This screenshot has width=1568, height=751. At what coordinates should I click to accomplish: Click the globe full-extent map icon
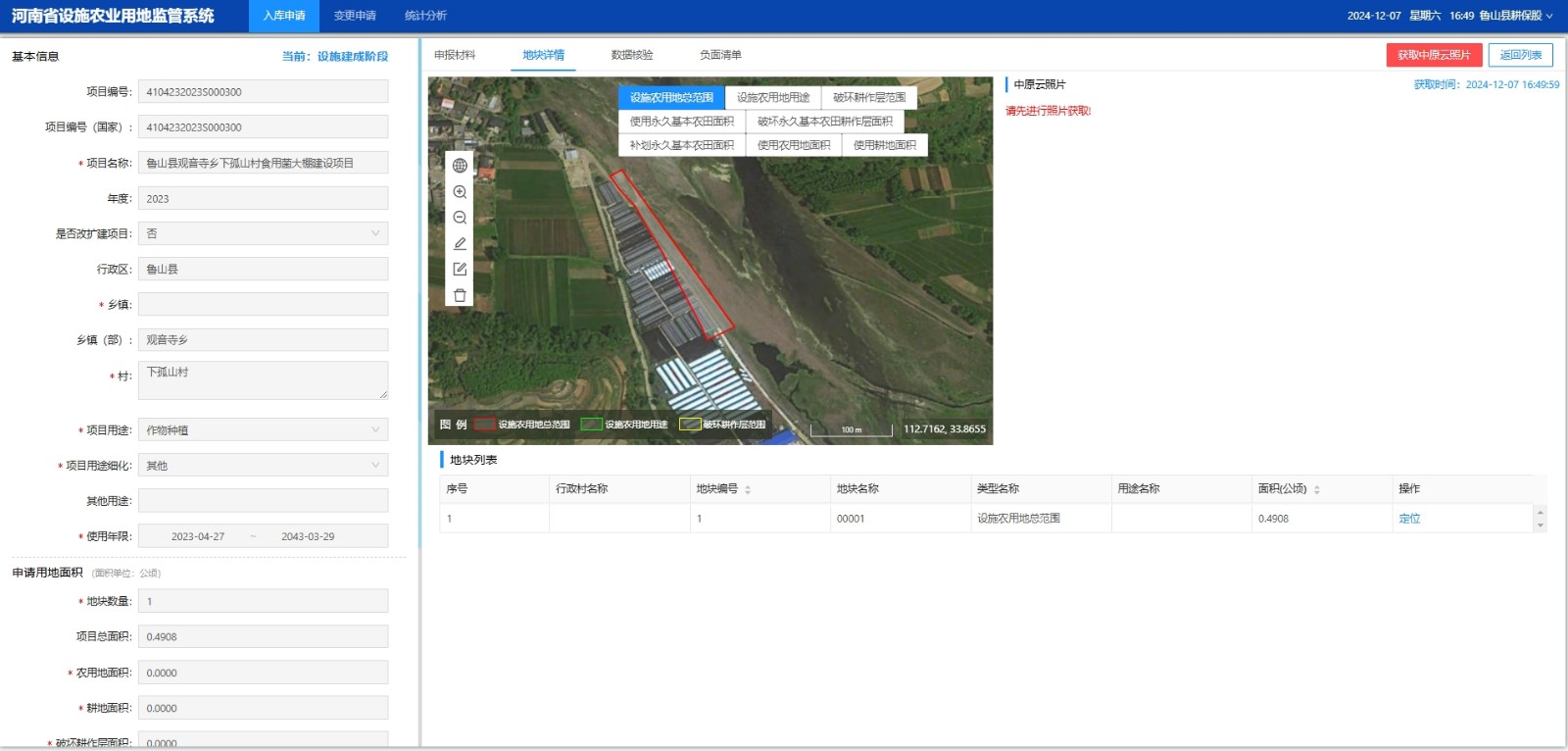point(460,166)
